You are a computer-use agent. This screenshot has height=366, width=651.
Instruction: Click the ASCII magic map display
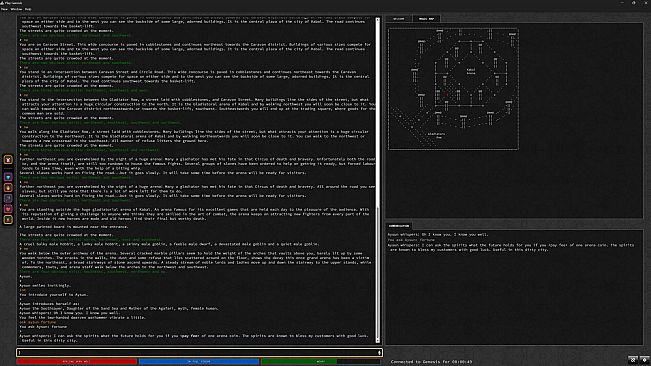tap(453, 89)
